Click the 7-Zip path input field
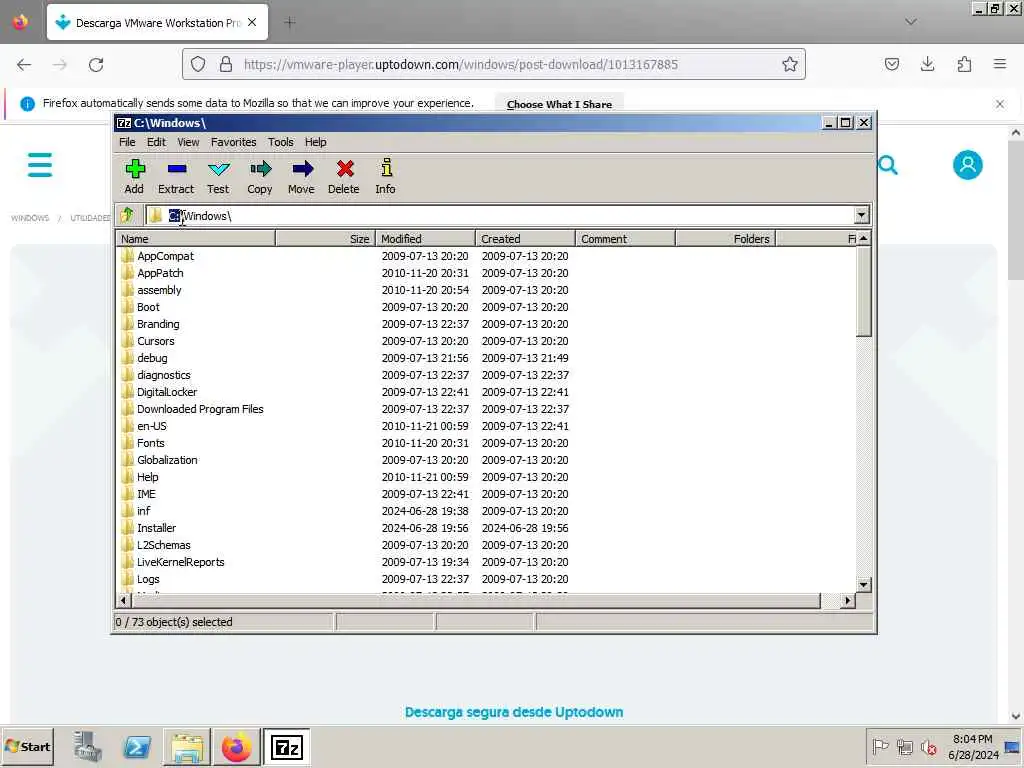Image resolution: width=1024 pixels, height=768 pixels. pyautogui.click(x=500, y=216)
